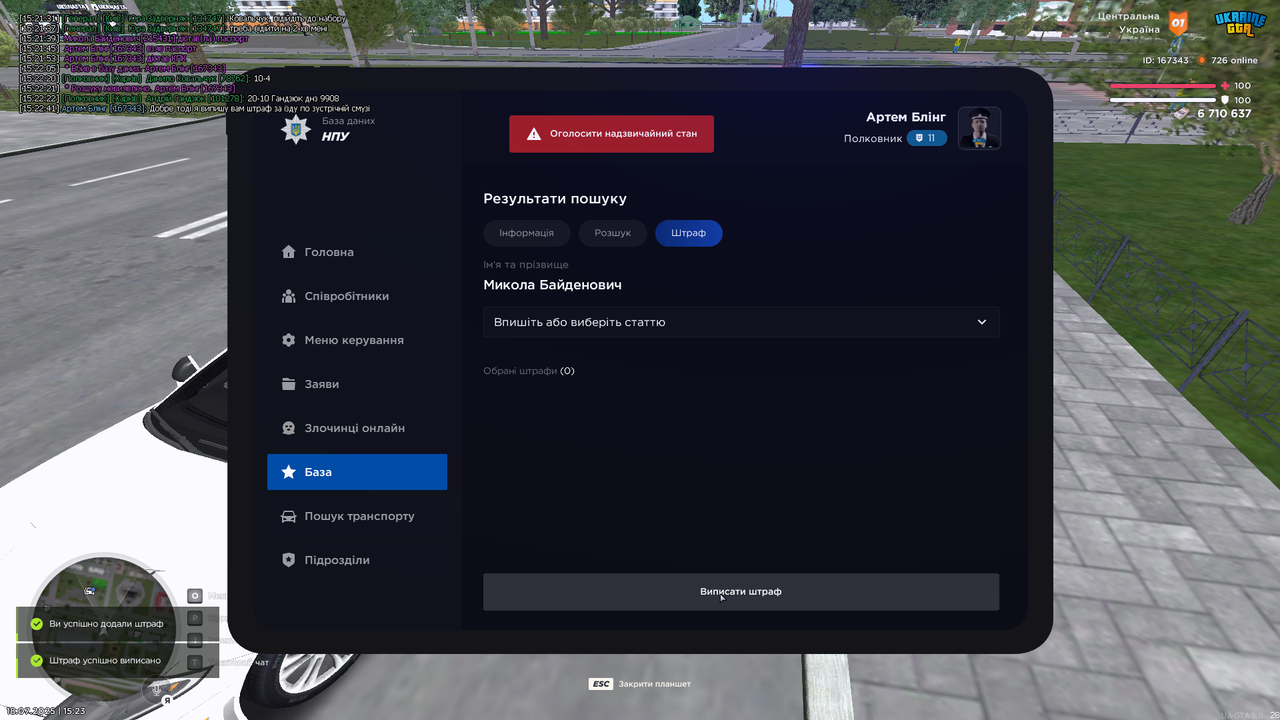Click the green check beside 'Ви успішно додали штраф'
The width and height of the screenshot is (1280, 720).
[37, 624]
